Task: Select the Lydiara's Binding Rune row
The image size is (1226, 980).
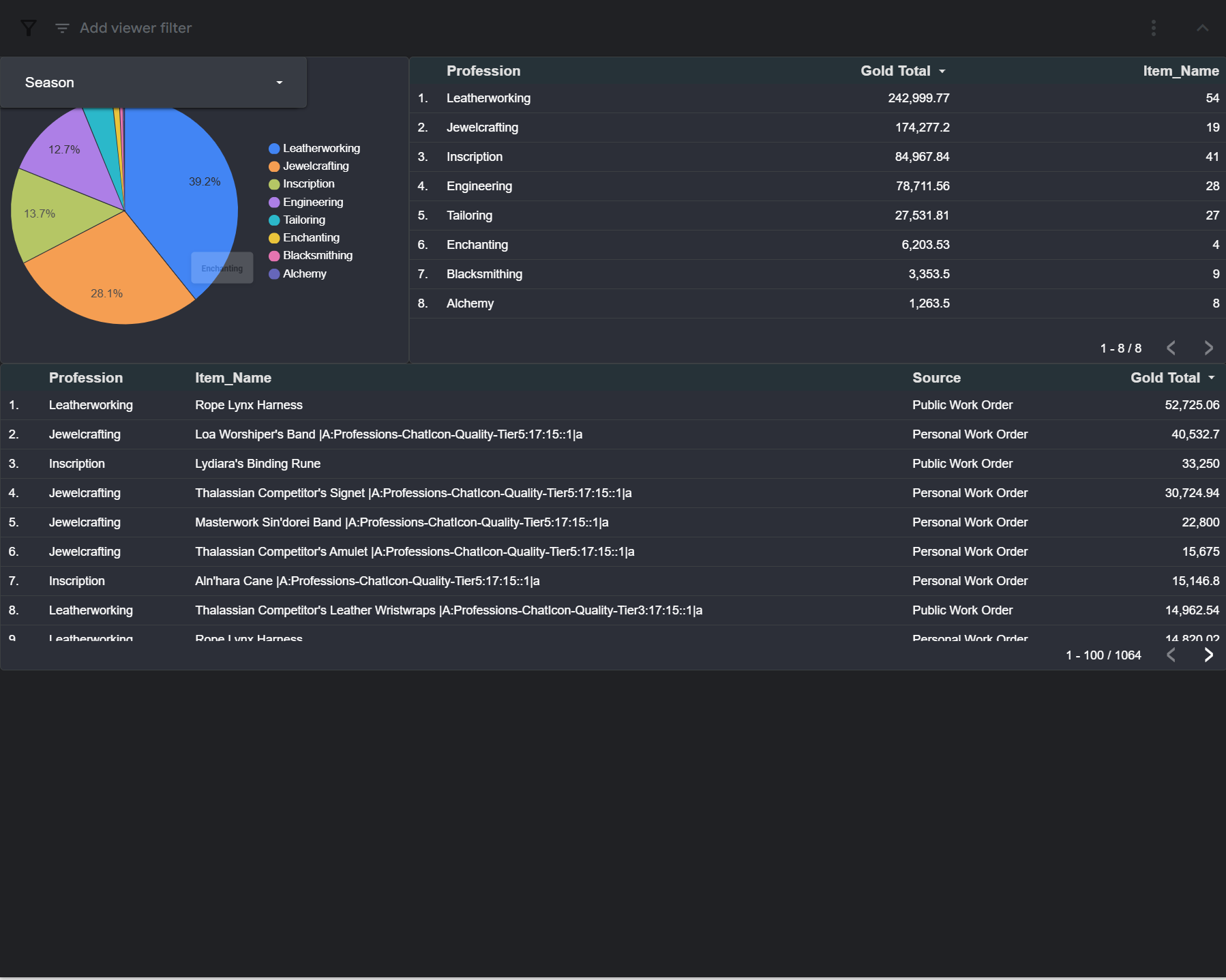Action: pos(613,464)
